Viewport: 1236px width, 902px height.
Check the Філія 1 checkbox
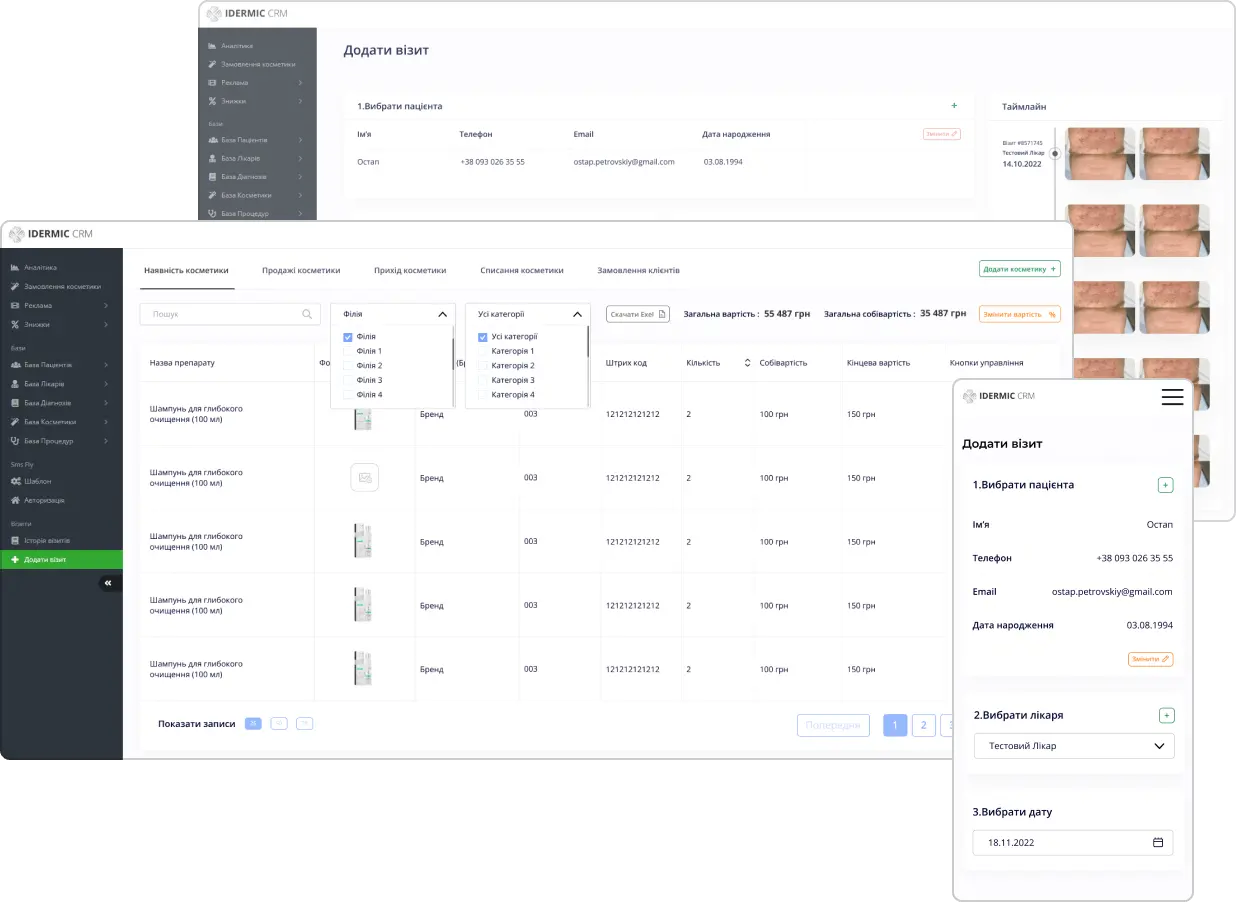(x=348, y=352)
